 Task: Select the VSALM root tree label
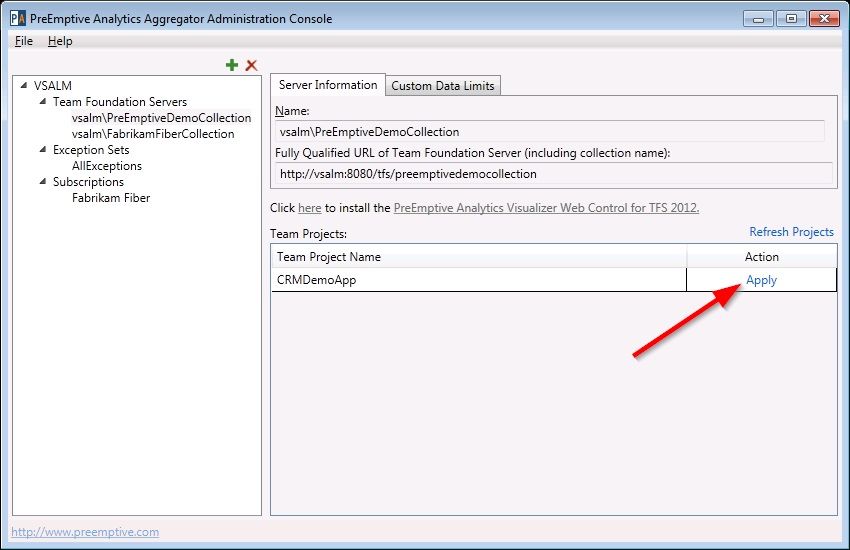(53, 86)
